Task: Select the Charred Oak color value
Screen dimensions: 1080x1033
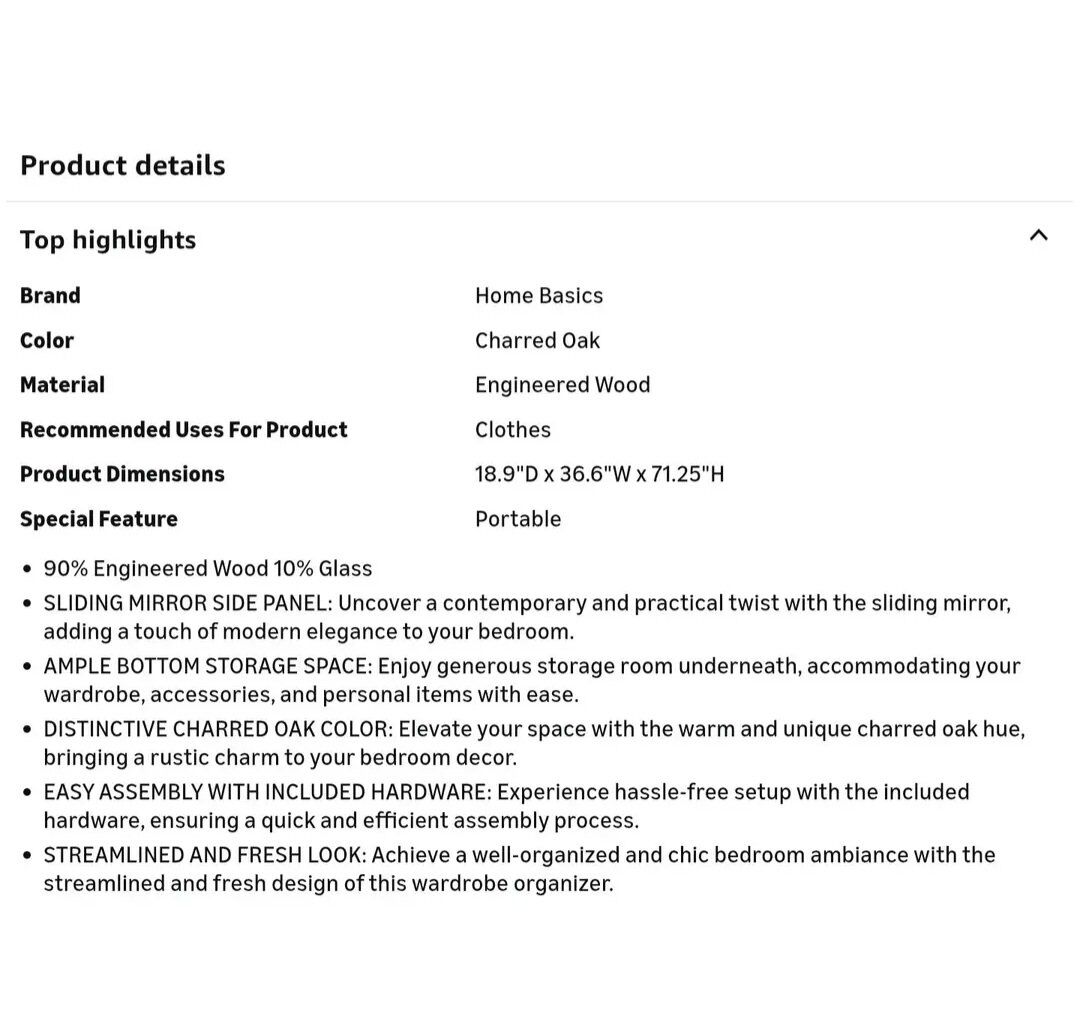Action: 537,340
